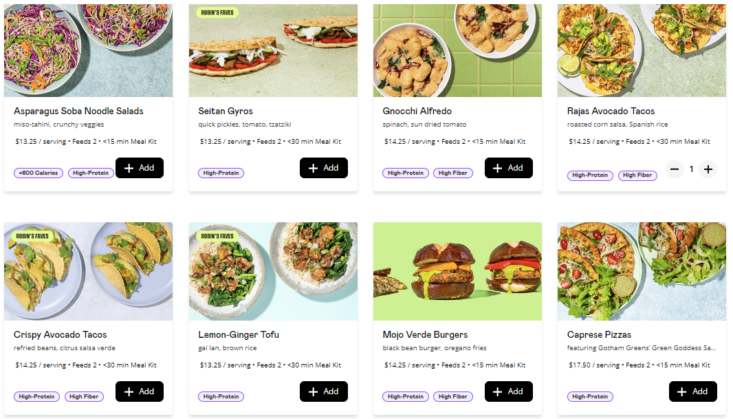733x419 pixels.
Task: Decrease Rajas Avocado Tacos quantity
Action: point(674,169)
